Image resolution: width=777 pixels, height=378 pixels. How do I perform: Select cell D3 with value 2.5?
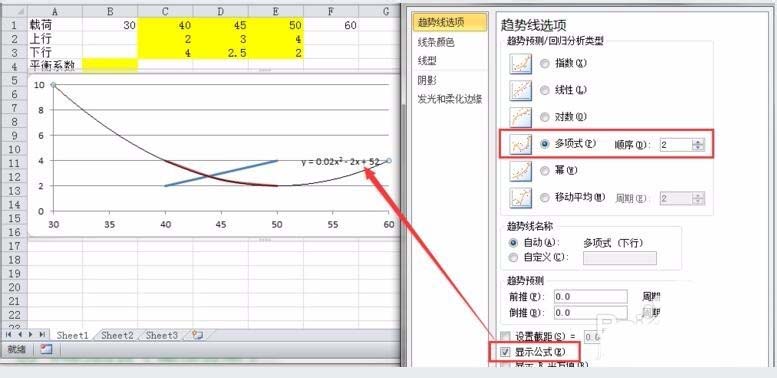coord(221,53)
